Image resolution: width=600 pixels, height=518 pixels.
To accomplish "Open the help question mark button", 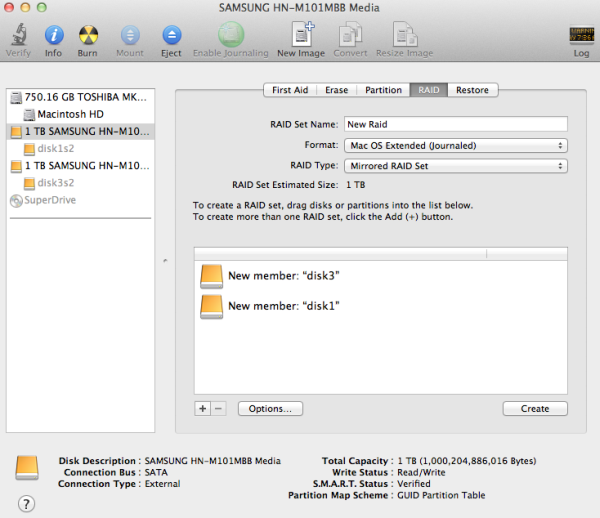I will (26, 503).
